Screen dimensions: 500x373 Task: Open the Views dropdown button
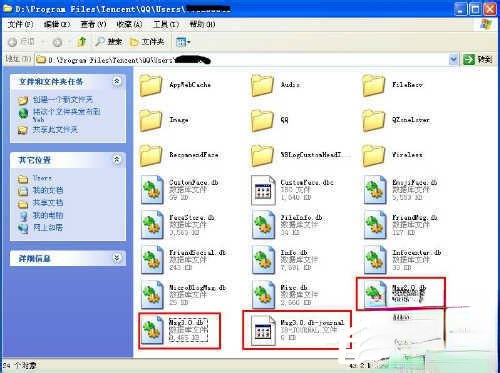tap(183, 42)
